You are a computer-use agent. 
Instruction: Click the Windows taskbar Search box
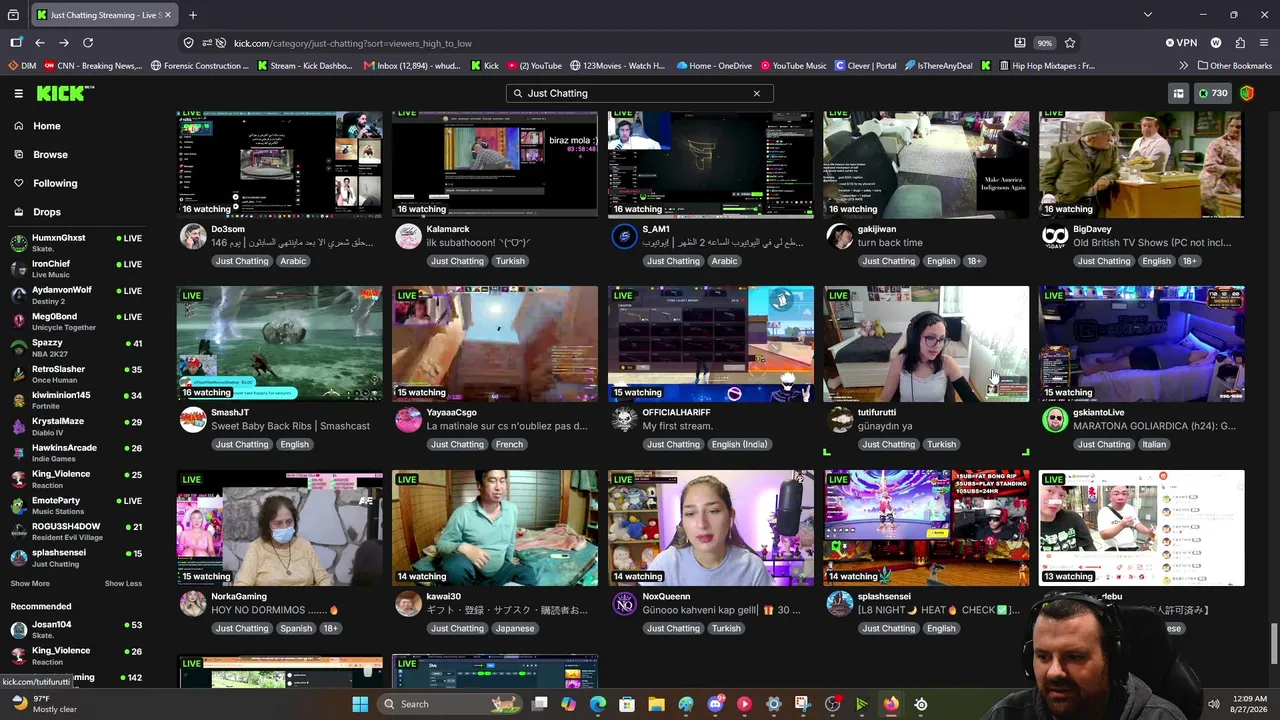[450, 704]
